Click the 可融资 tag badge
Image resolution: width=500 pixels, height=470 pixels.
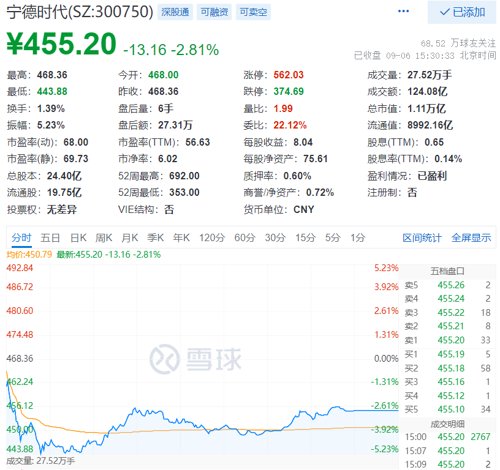214,12
